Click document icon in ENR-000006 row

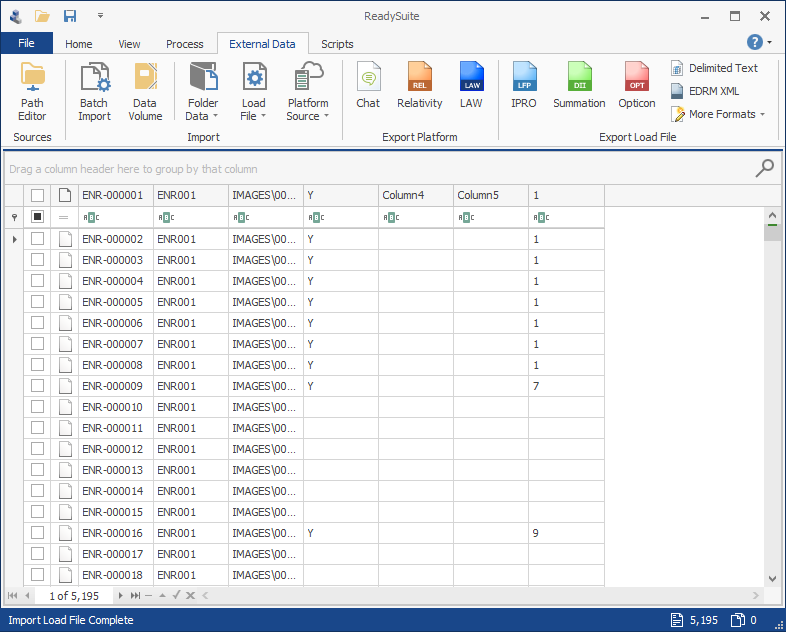pos(65,323)
